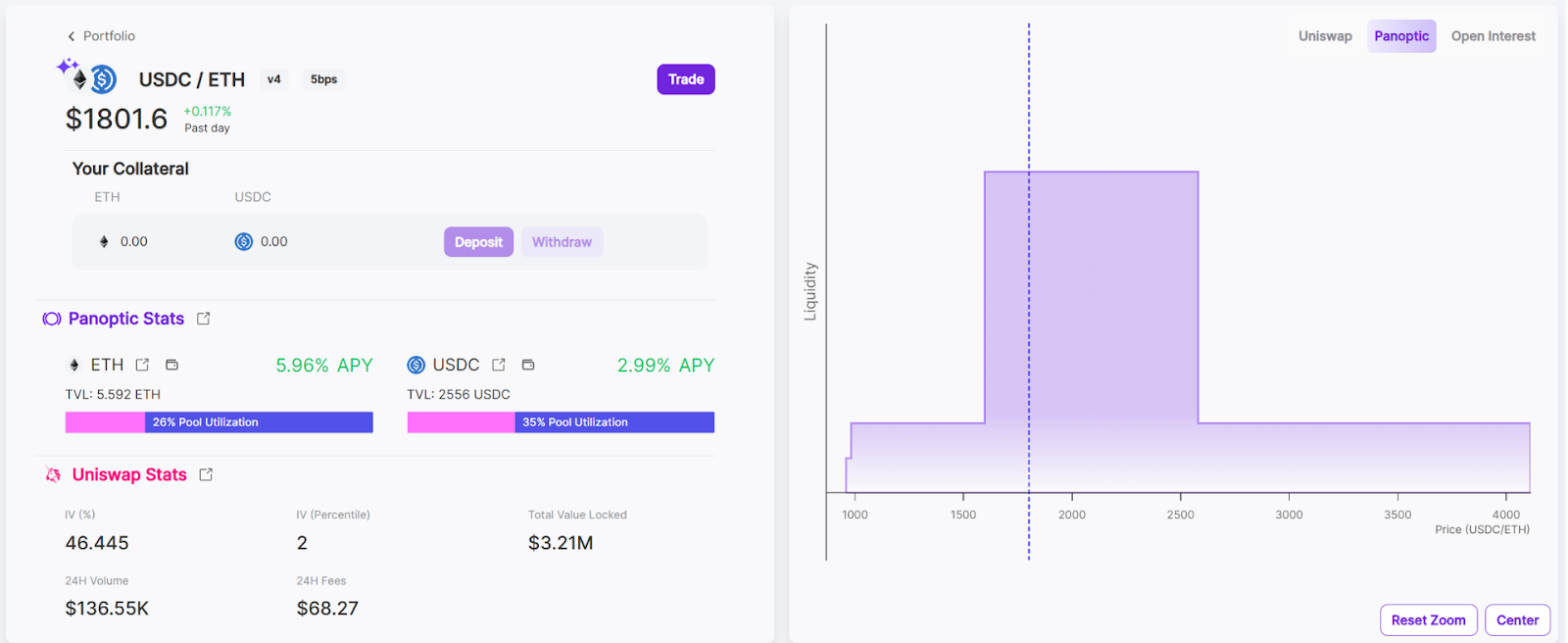The image size is (1568, 643).
Task: Click the 26% Pool Utilization bar
Action: point(219,422)
